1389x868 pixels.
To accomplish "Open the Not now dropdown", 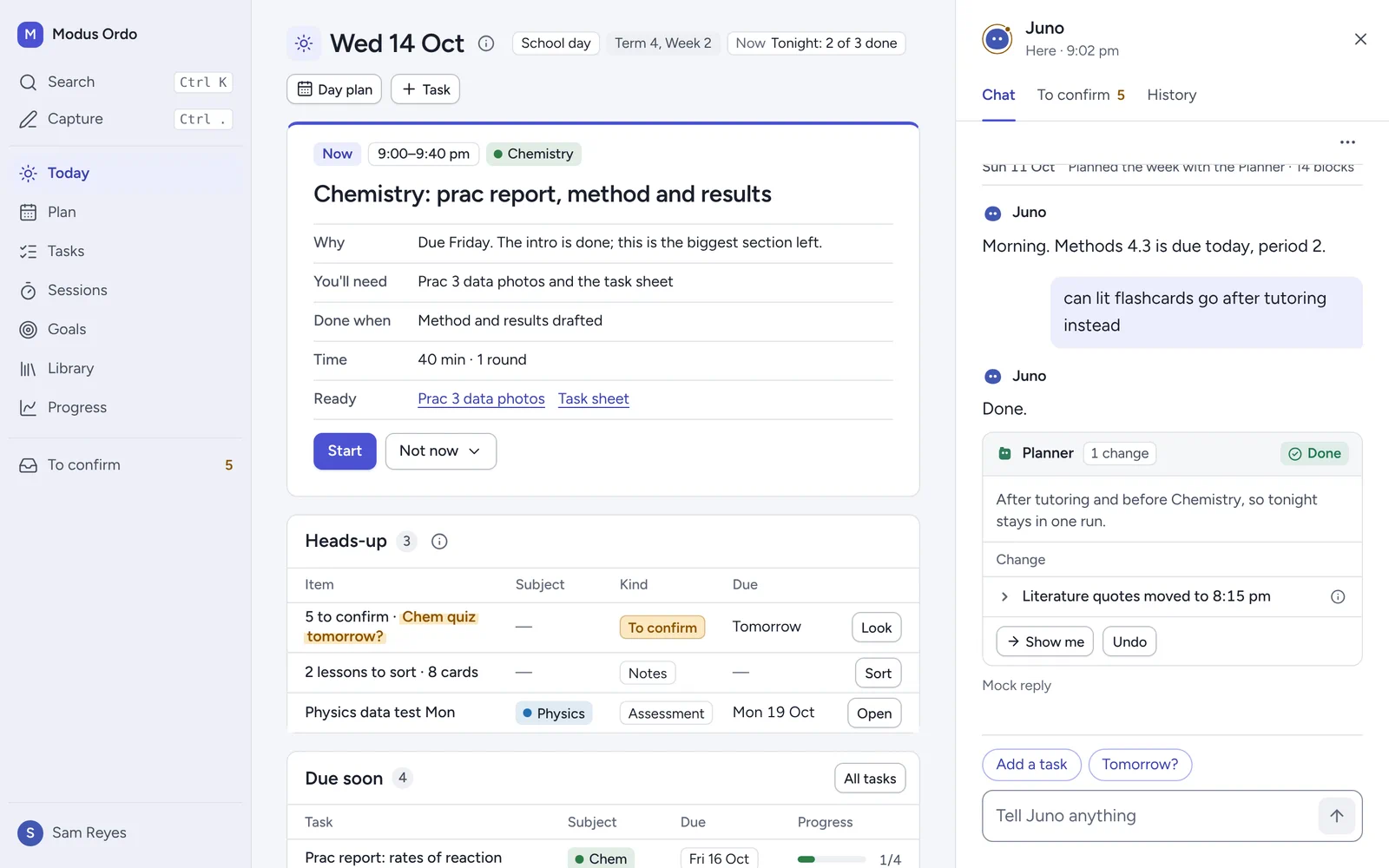I will pos(441,451).
